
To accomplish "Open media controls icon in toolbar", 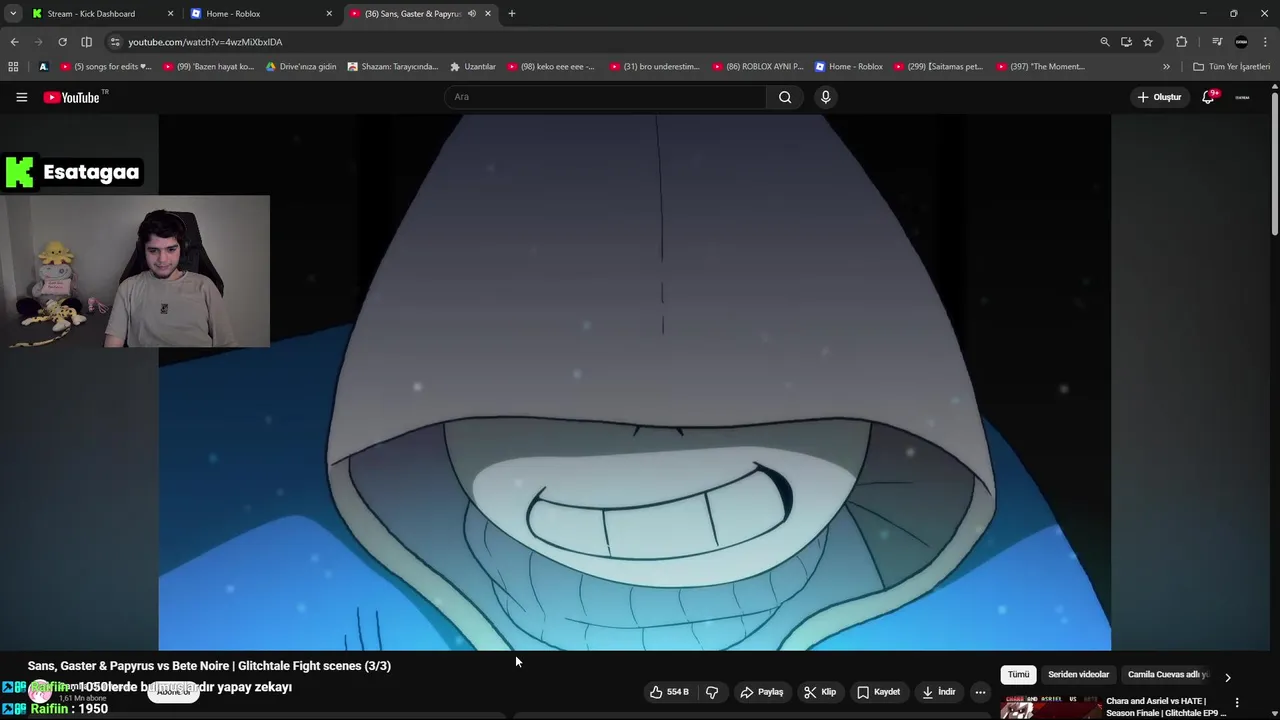I will point(1216,42).
